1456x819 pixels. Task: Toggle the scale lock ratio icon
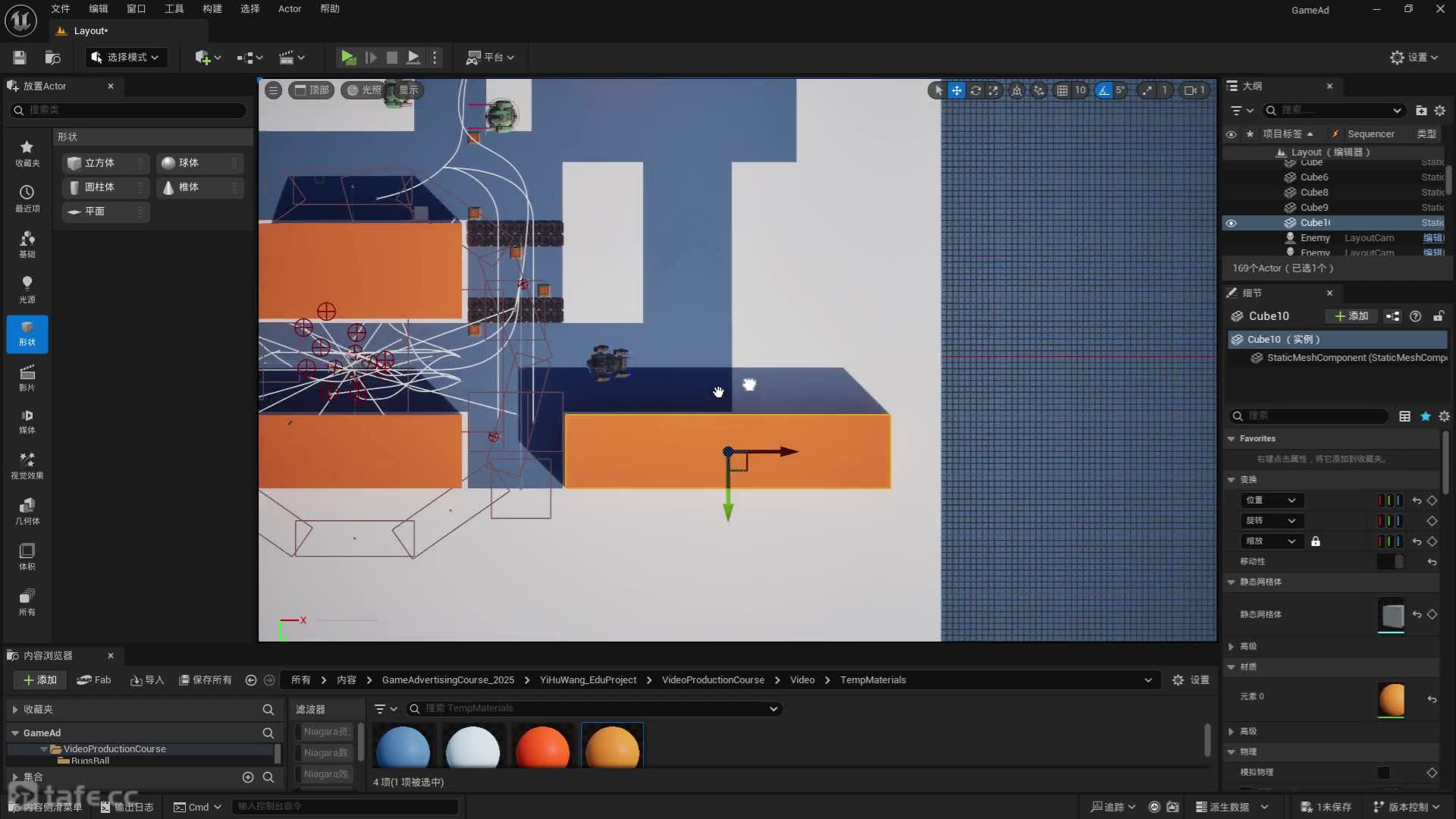coord(1316,541)
